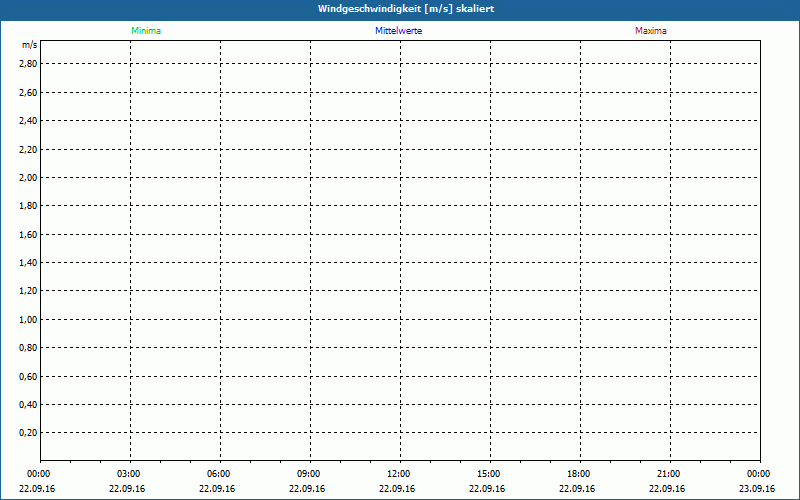Image resolution: width=800 pixels, height=500 pixels.
Task: Click the chart title Windgeschwindigkeit [m/s] skaliert
Action: [x=406, y=9]
